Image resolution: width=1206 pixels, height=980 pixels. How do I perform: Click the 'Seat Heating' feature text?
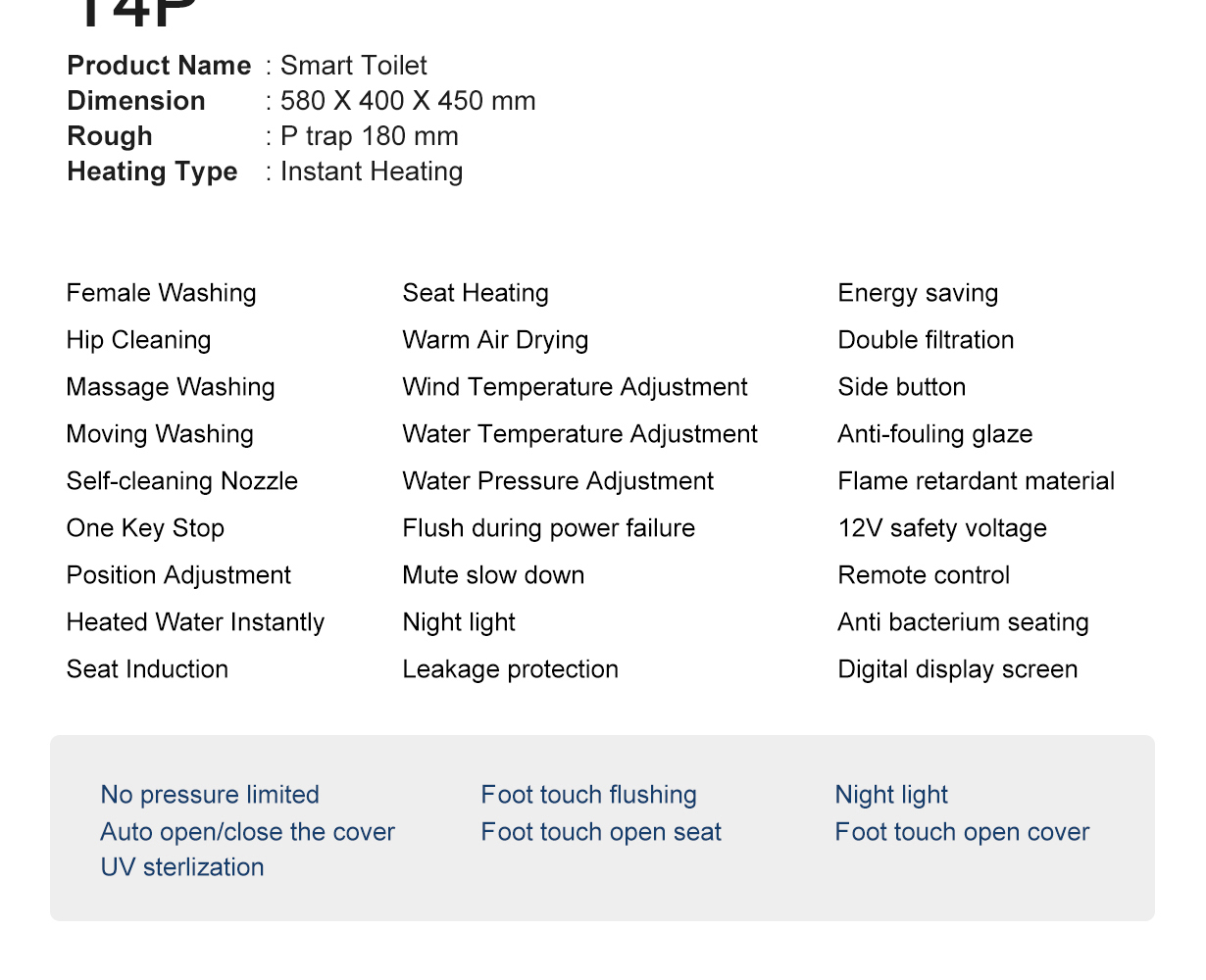point(476,293)
